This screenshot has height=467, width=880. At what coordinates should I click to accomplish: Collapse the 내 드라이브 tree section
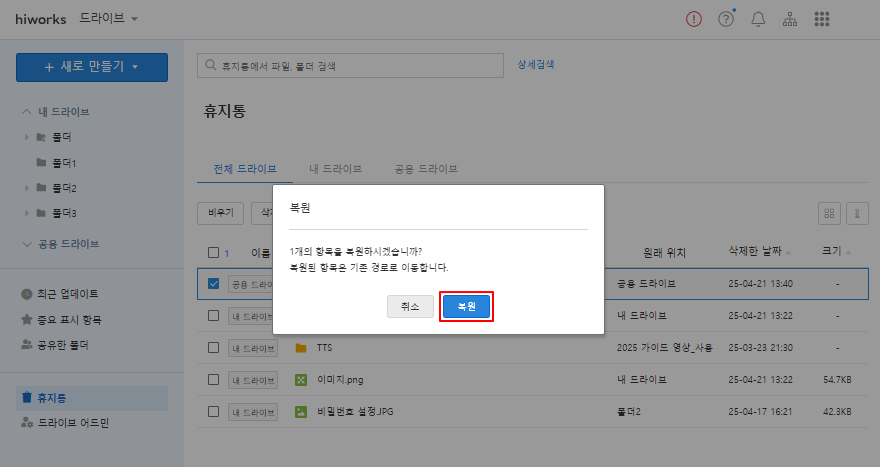27,112
